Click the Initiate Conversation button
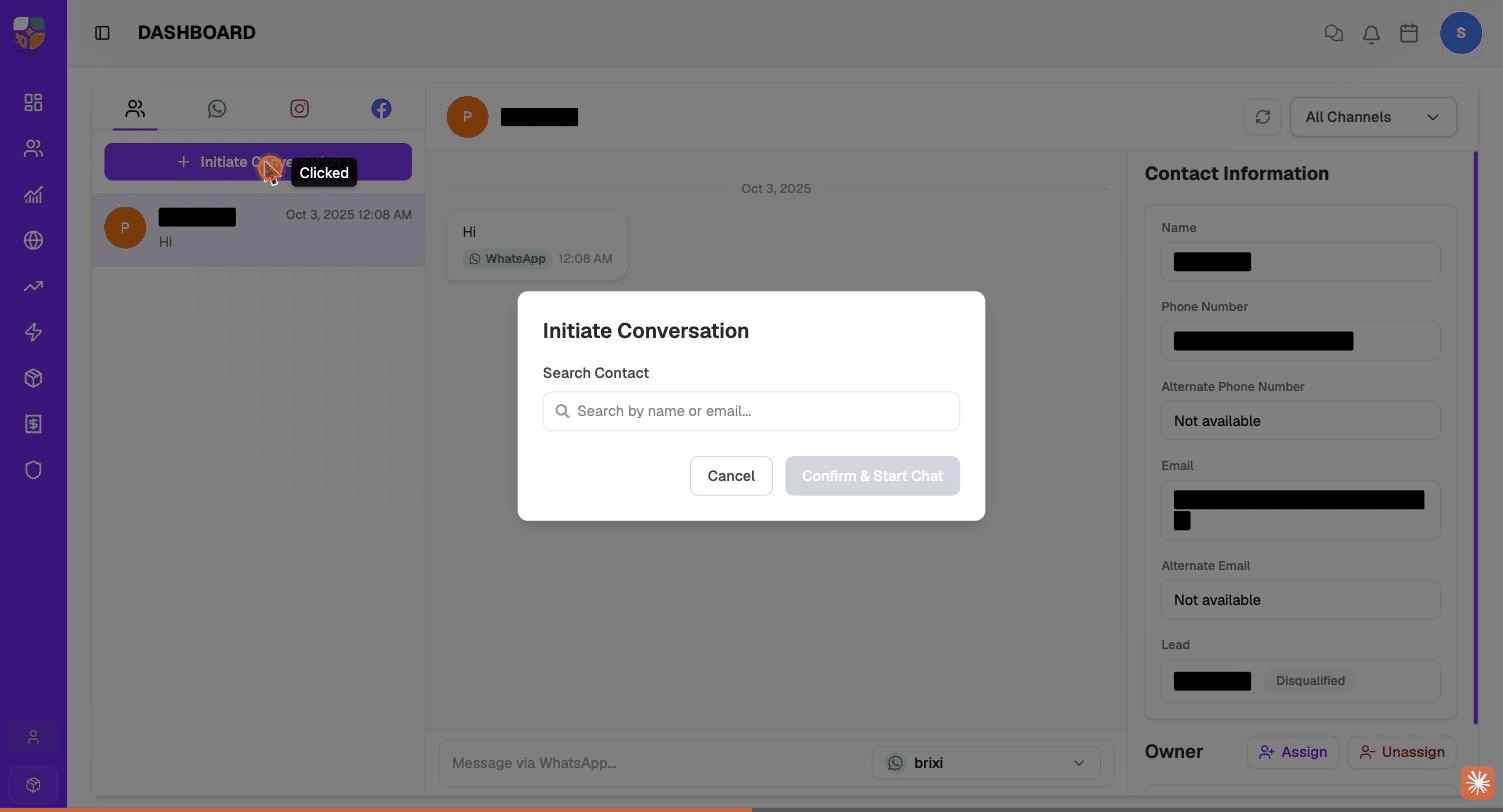Screen dimensions: 1503x812 point(258,162)
